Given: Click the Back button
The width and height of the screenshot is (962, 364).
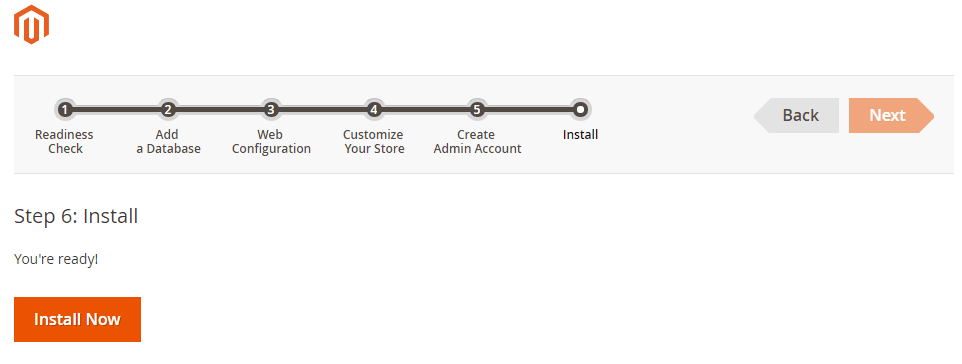Looking at the screenshot, I should tap(796, 115).
